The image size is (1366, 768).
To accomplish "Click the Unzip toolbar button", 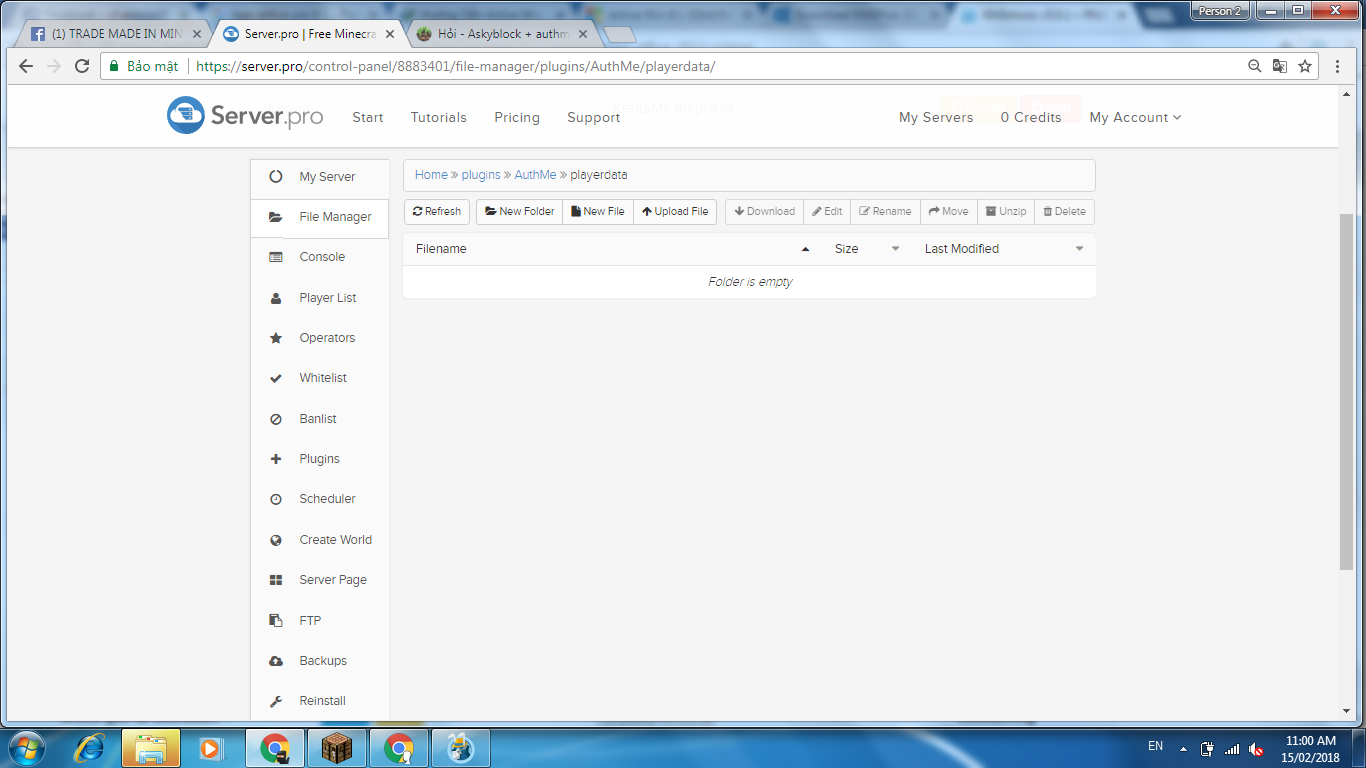I will [x=1006, y=212].
